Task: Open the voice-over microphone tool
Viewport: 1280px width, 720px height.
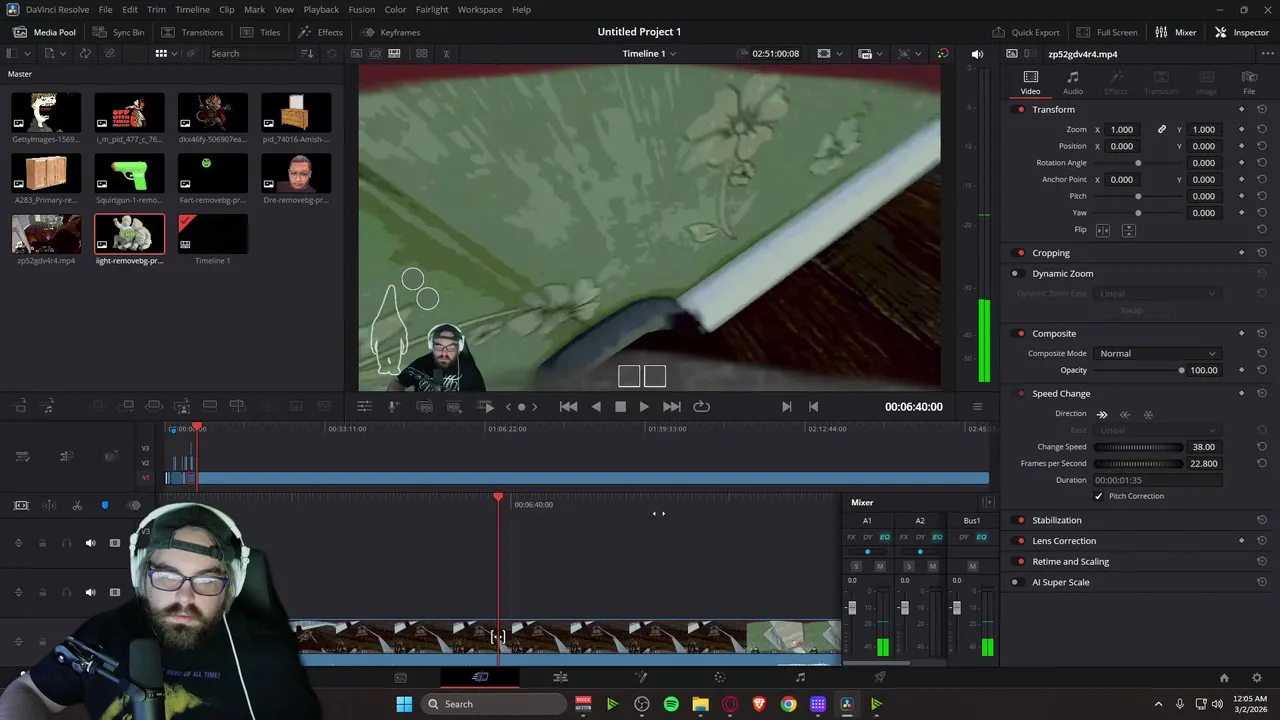Action: (x=393, y=406)
